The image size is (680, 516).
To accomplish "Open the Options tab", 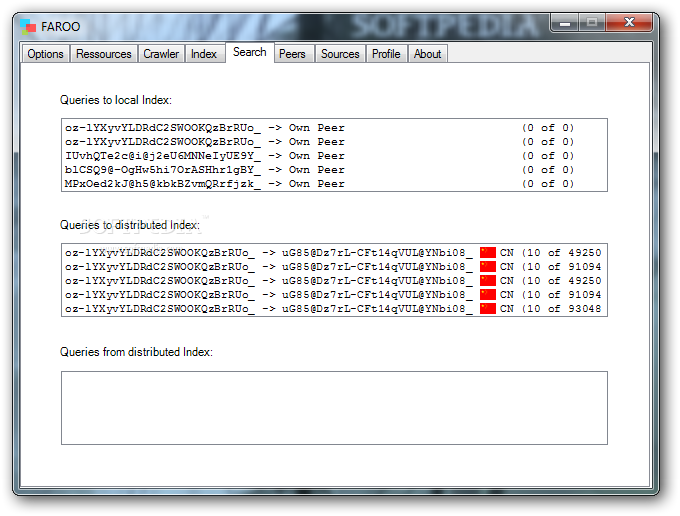I will coord(46,54).
